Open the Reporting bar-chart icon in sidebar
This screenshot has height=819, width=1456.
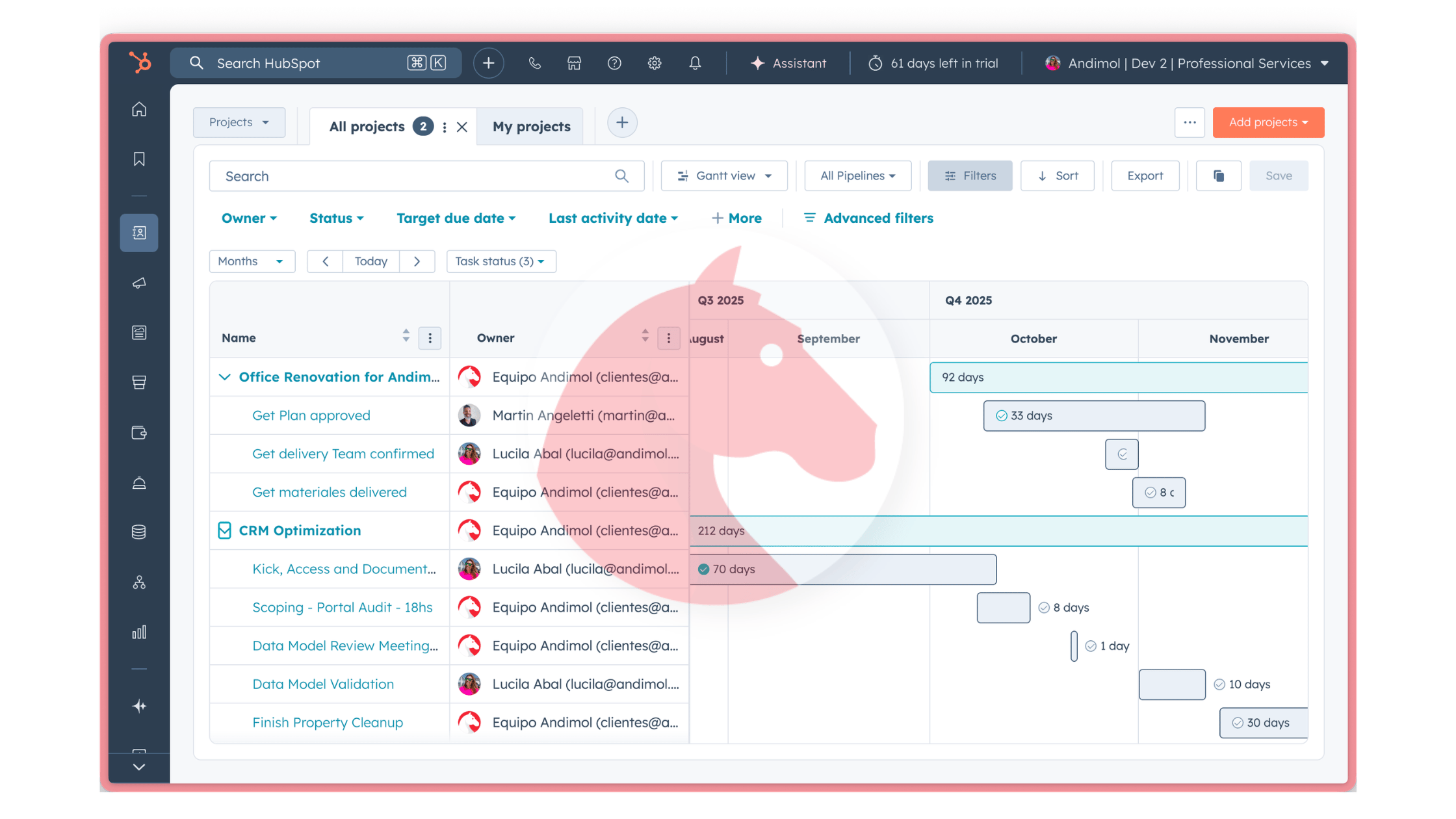(138, 631)
